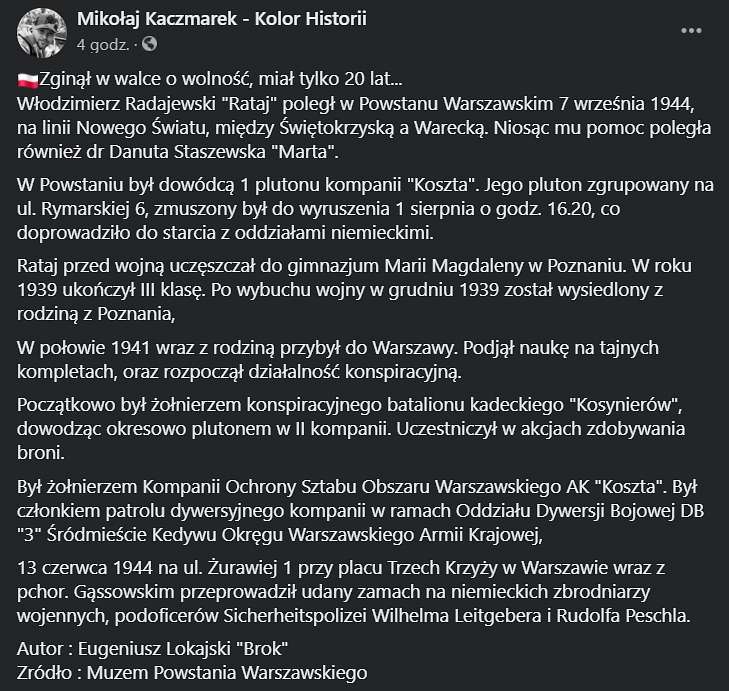Click paragraph starting 'W połowie 1941'
This screenshot has height=691, width=729.
pyautogui.click(x=338, y=359)
